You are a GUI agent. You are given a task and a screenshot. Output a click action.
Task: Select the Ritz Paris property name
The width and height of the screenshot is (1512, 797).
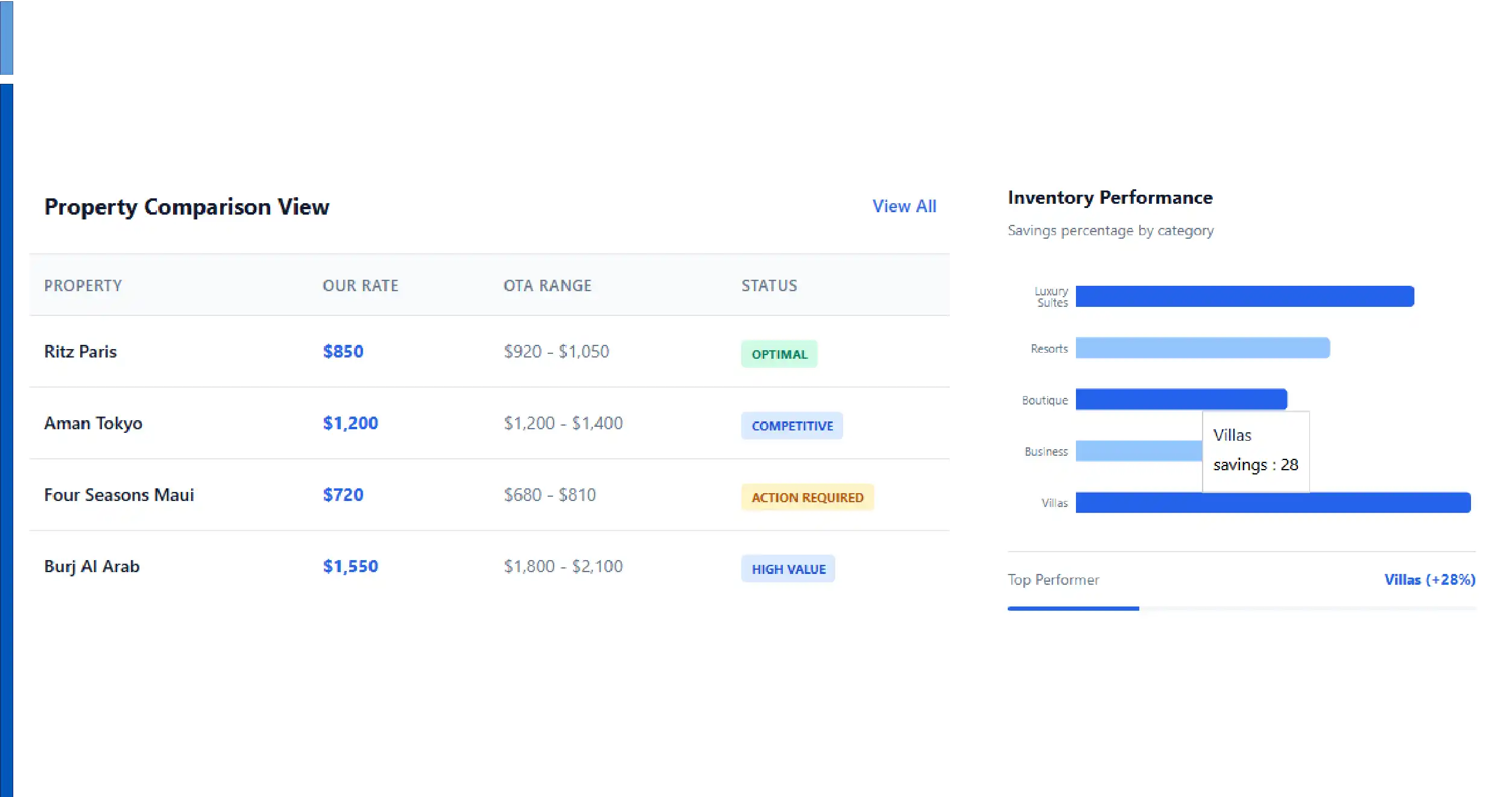pos(80,351)
